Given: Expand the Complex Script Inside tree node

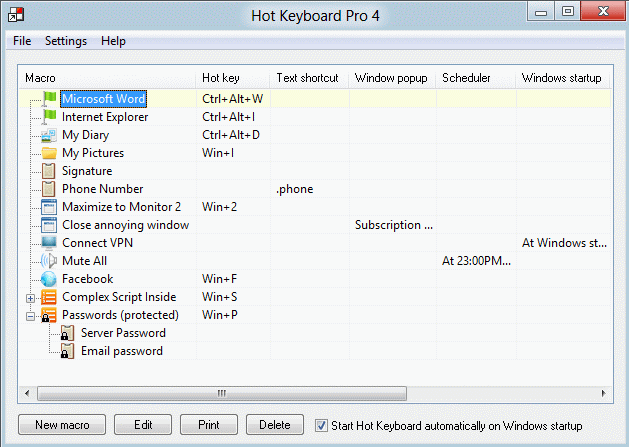Looking at the screenshot, I should [x=30, y=297].
